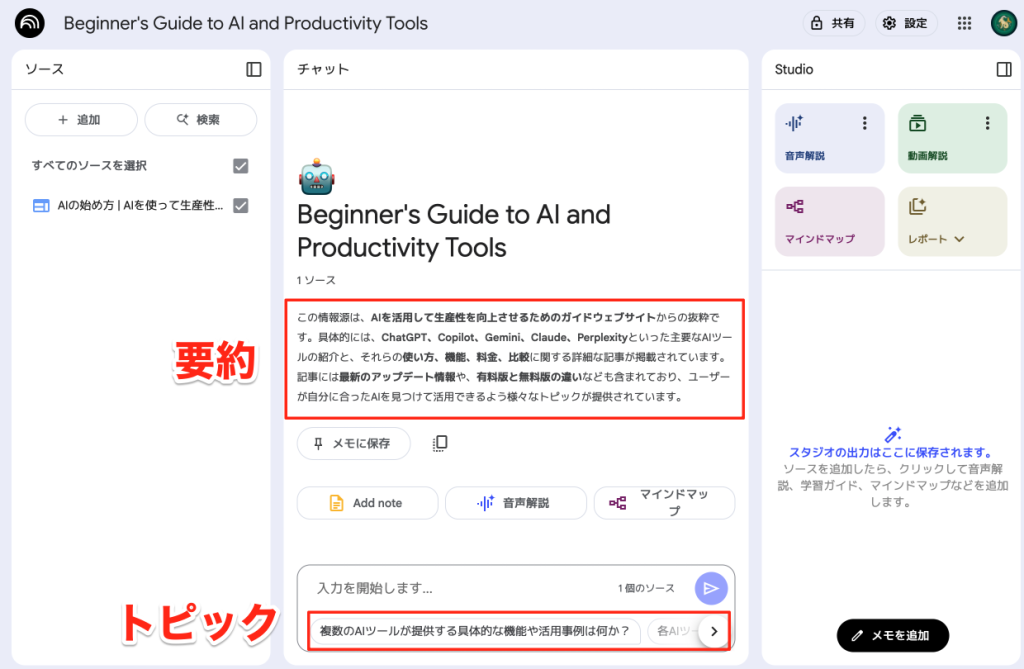Image resolution: width=1024 pixels, height=669 pixels.
Task: Click the 共有 share button
Action: pos(833,23)
